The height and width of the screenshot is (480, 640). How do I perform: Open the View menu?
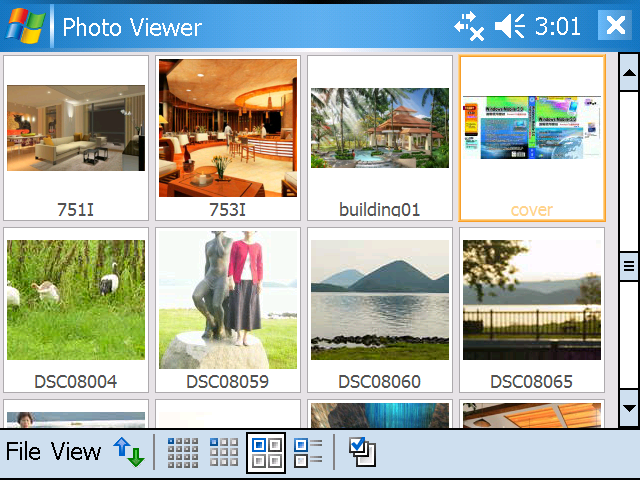76,451
